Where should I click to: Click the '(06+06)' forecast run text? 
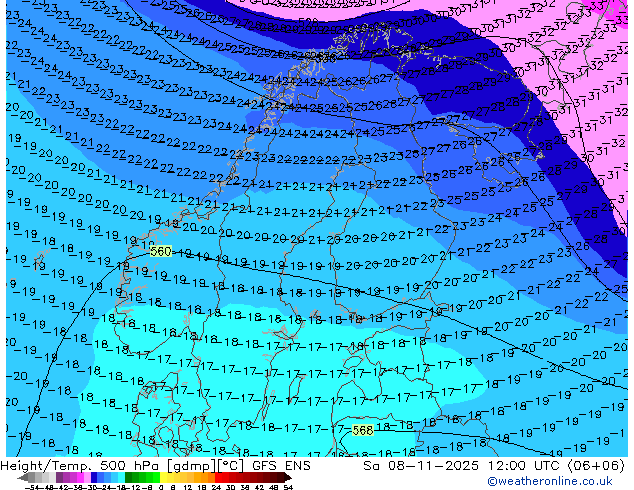click(x=596, y=466)
